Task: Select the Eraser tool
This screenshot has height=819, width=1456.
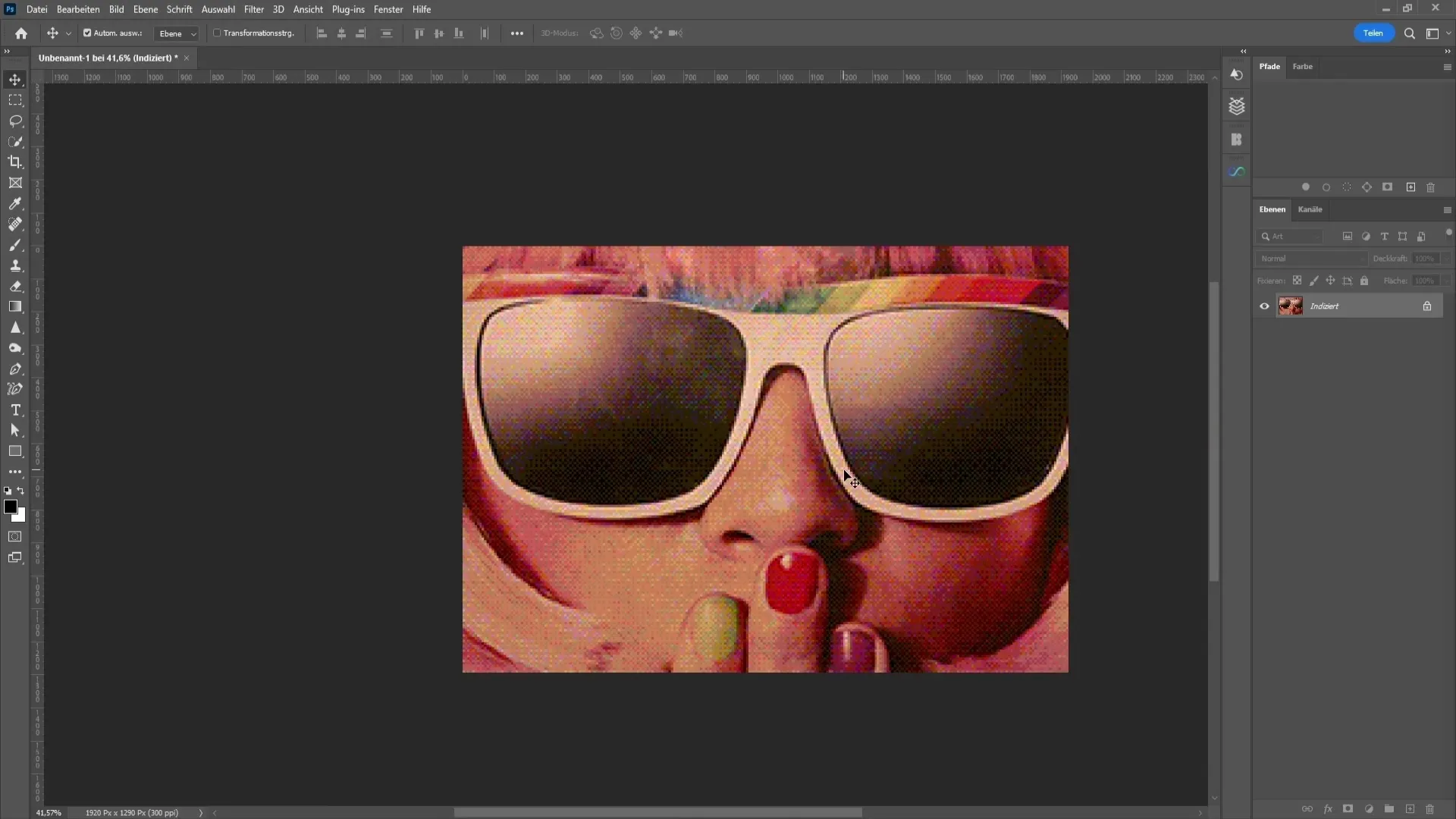Action: pos(15,286)
